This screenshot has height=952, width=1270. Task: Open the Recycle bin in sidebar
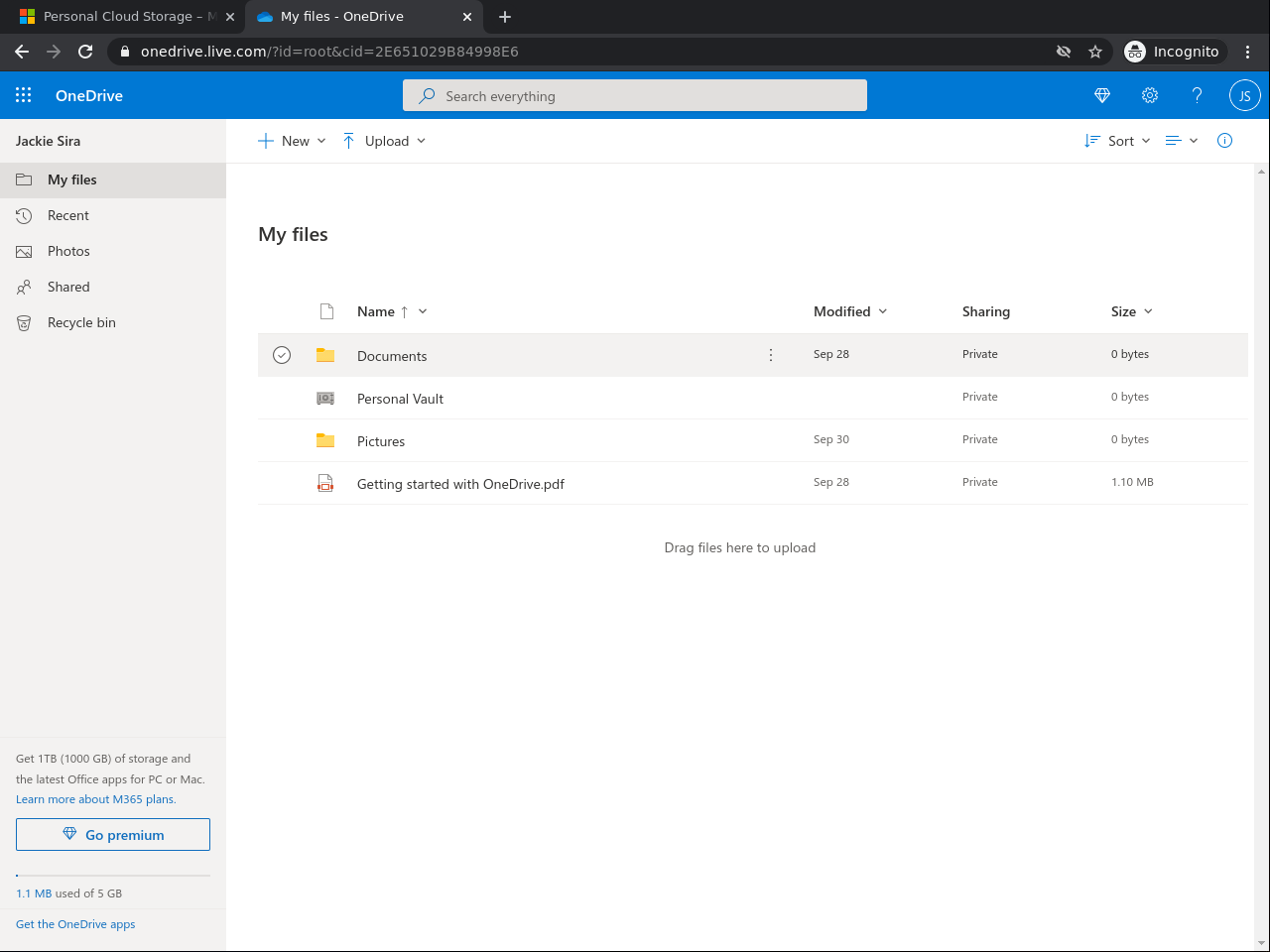[x=81, y=322]
